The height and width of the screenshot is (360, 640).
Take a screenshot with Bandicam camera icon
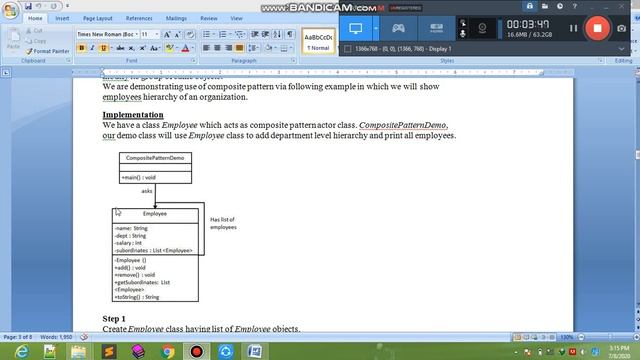(621, 29)
